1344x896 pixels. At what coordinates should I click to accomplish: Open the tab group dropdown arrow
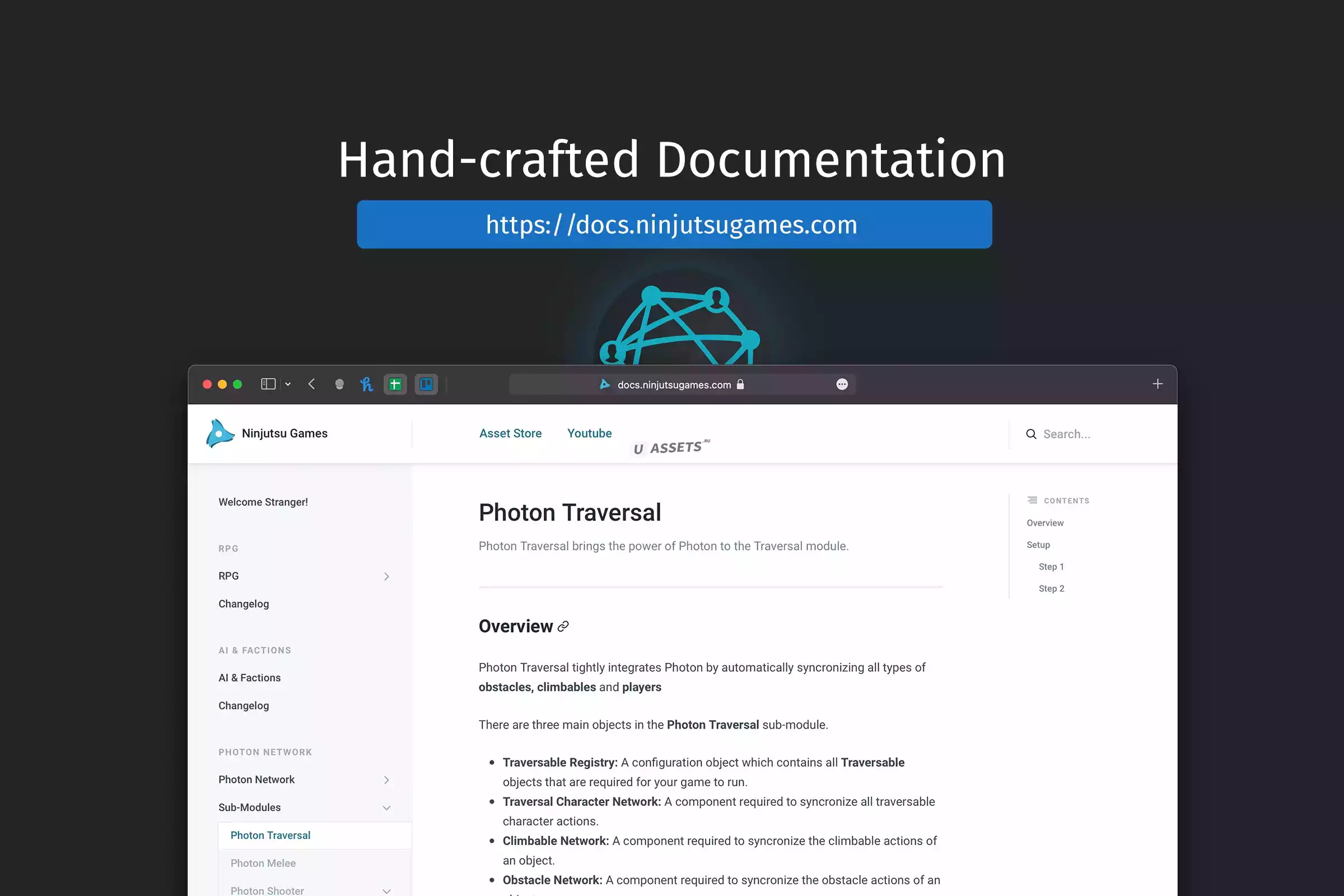[x=288, y=384]
